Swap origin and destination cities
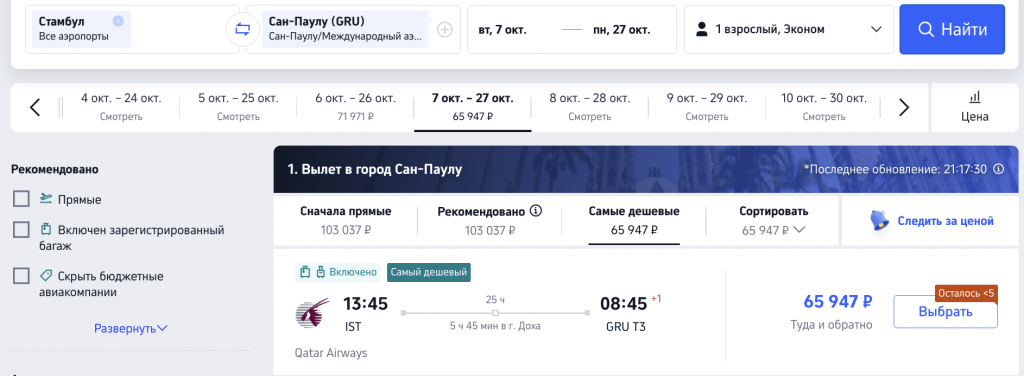 pyautogui.click(x=242, y=30)
